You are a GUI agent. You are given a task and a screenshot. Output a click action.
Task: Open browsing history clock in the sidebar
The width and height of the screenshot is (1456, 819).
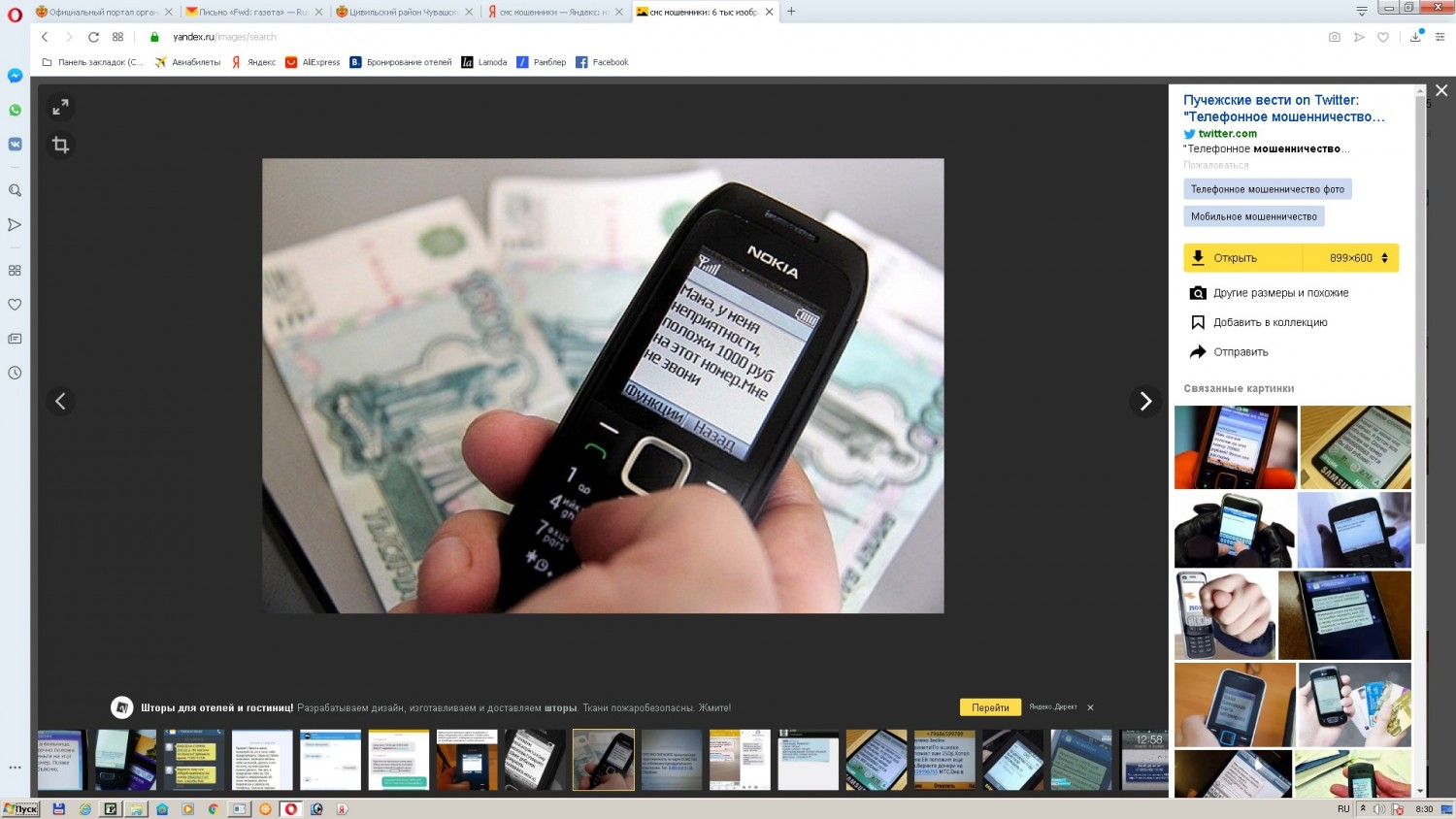click(15, 373)
